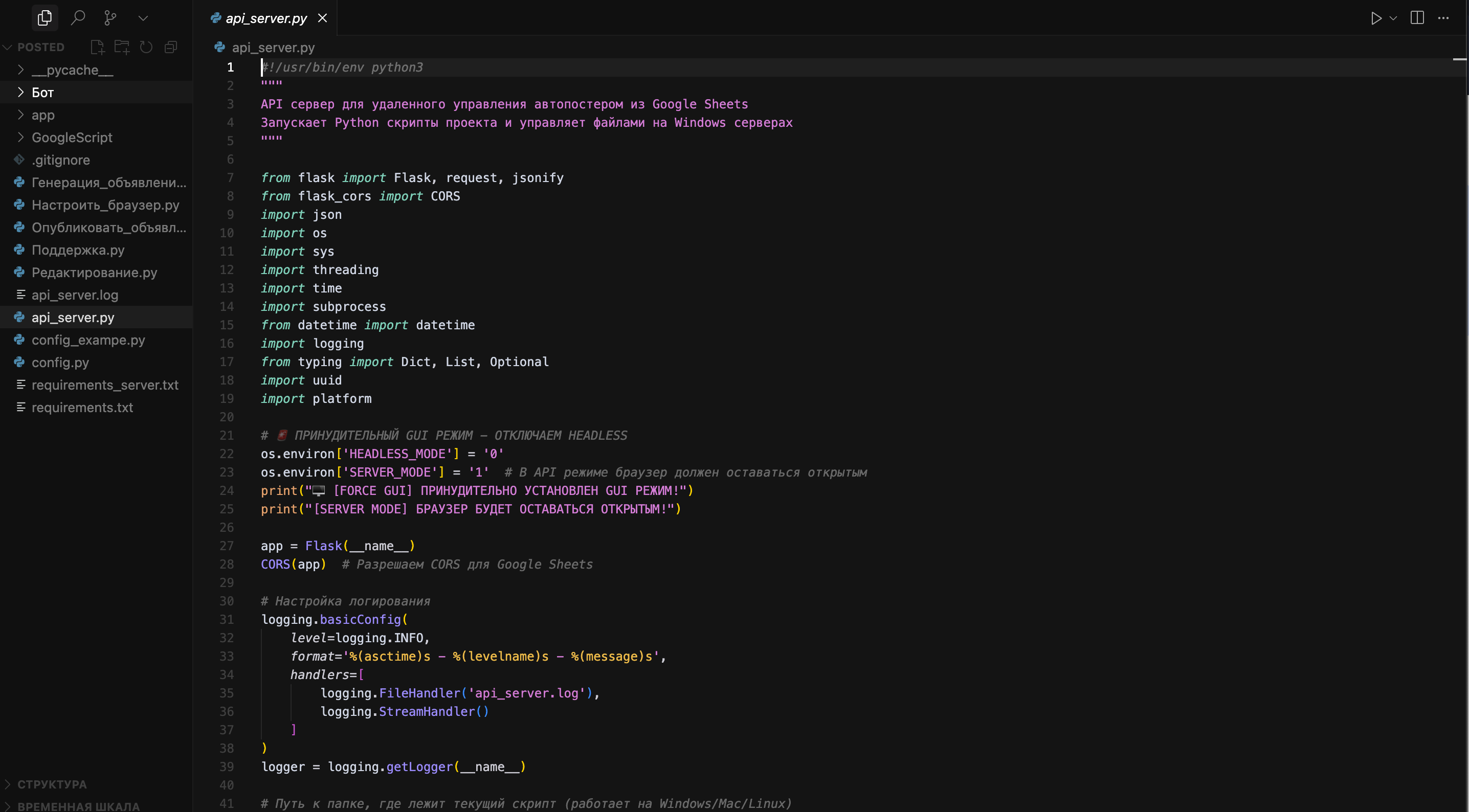Open api_server.log file

[96, 296]
